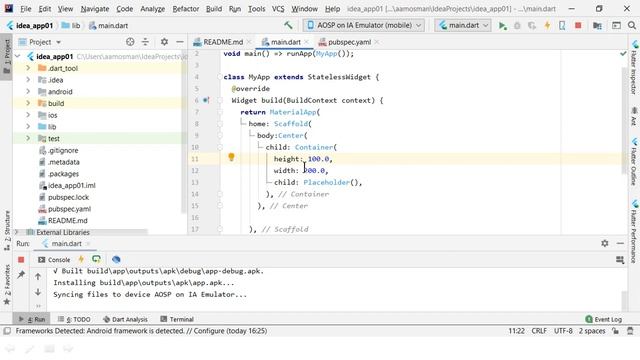Select pubspec.yaml file in project tree
This screenshot has height=360, width=640.
[69, 209]
